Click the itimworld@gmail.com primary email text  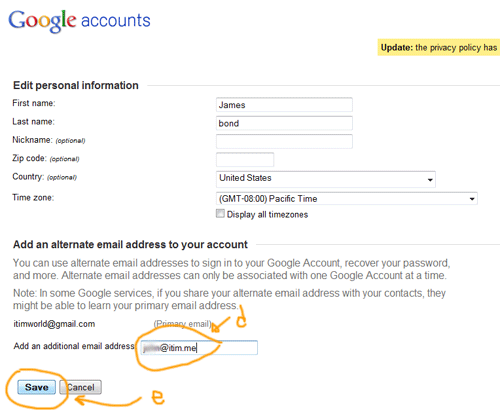(54, 324)
